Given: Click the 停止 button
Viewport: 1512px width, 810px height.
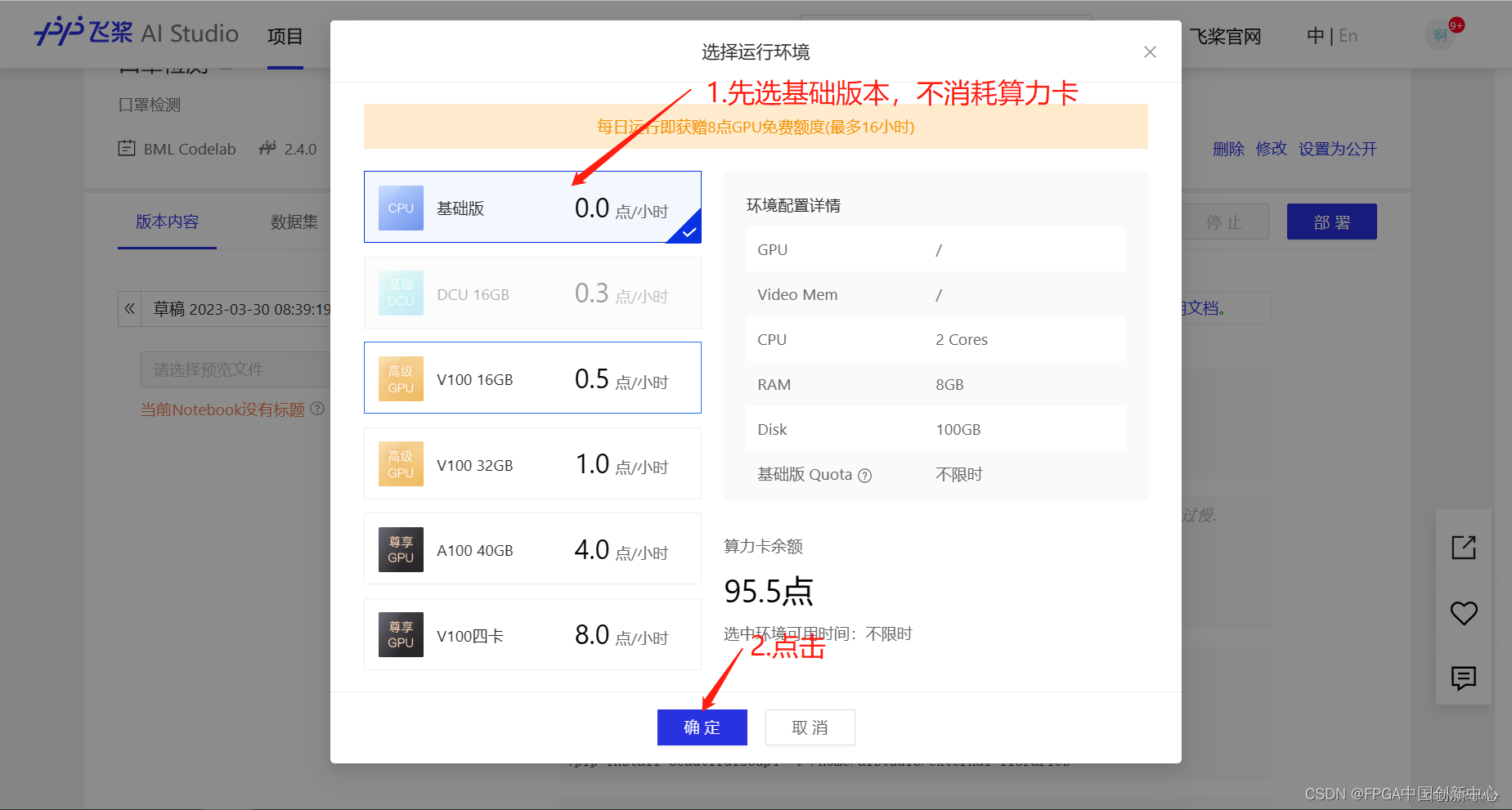Looking at the screenshot, I should pos(1224,222).
